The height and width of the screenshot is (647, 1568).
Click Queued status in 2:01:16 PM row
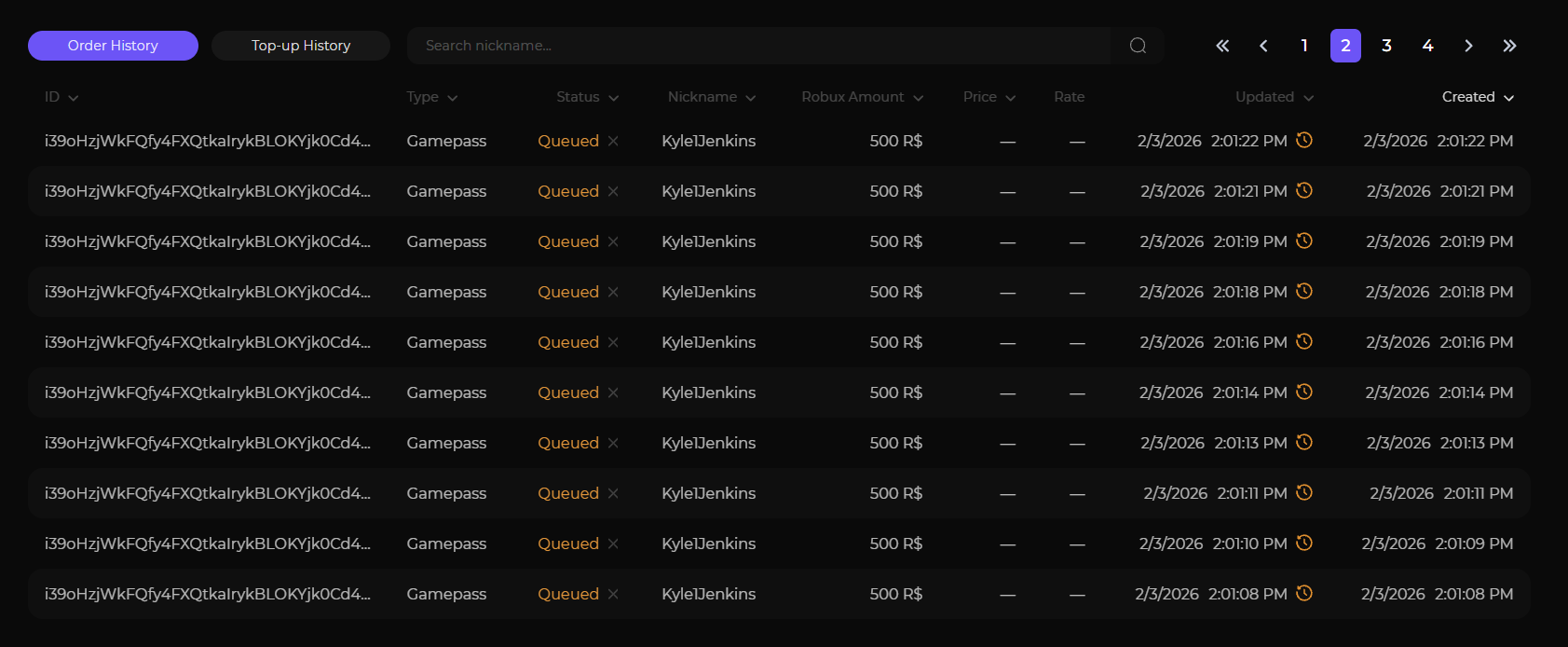point(568,342)
